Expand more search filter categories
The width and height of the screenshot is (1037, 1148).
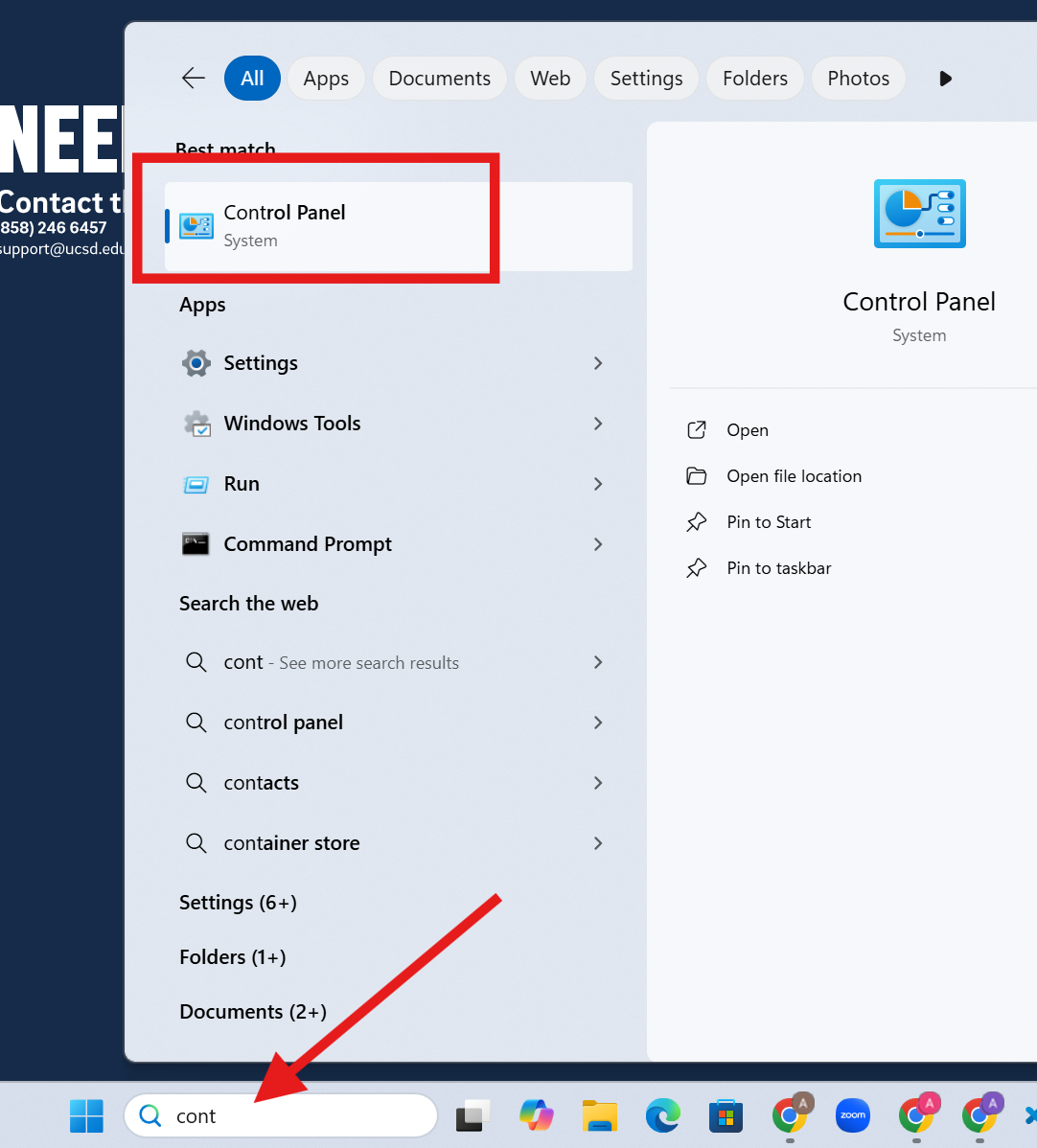(945, 79)
